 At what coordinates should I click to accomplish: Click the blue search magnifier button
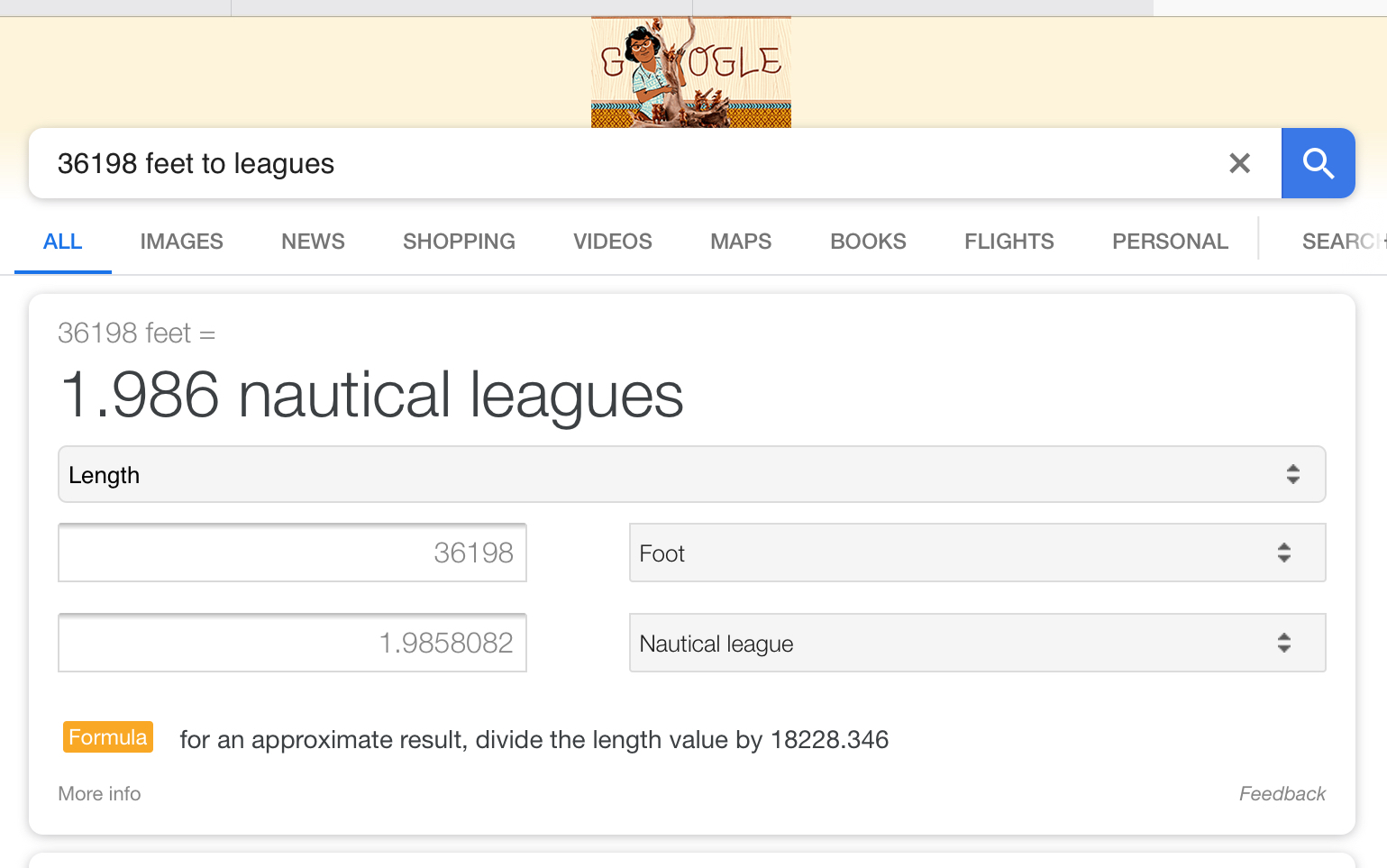pyautogui.click(x=1318, y=163)
